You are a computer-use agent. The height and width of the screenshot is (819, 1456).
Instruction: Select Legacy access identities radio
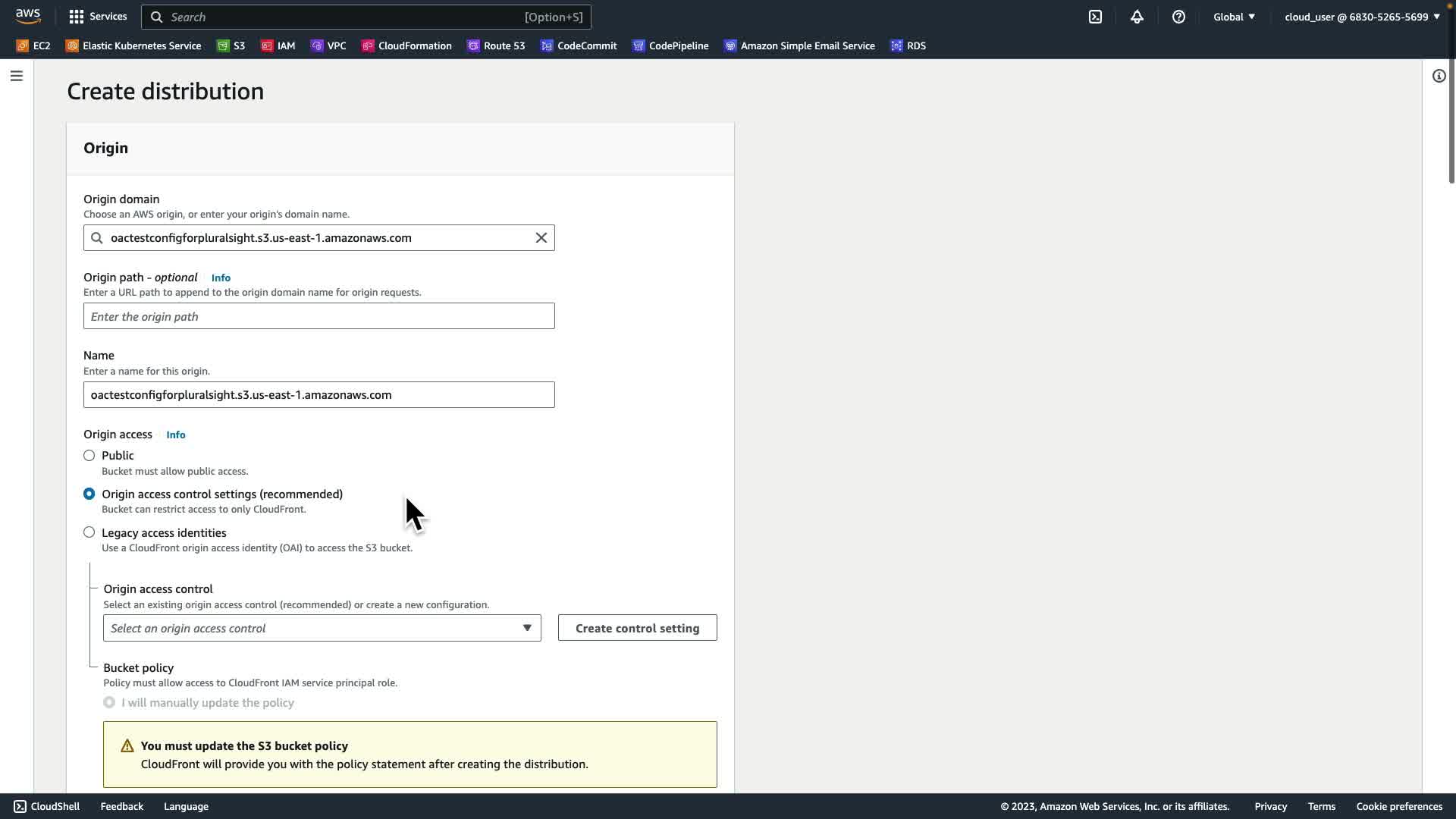pyautogui.click(x=89, y=532)
